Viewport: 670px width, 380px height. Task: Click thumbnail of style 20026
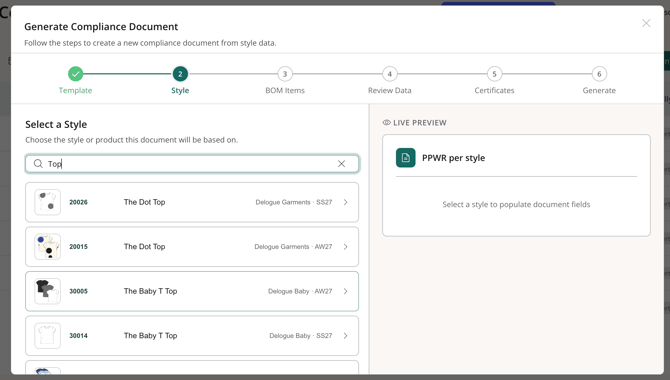[47, 202]
